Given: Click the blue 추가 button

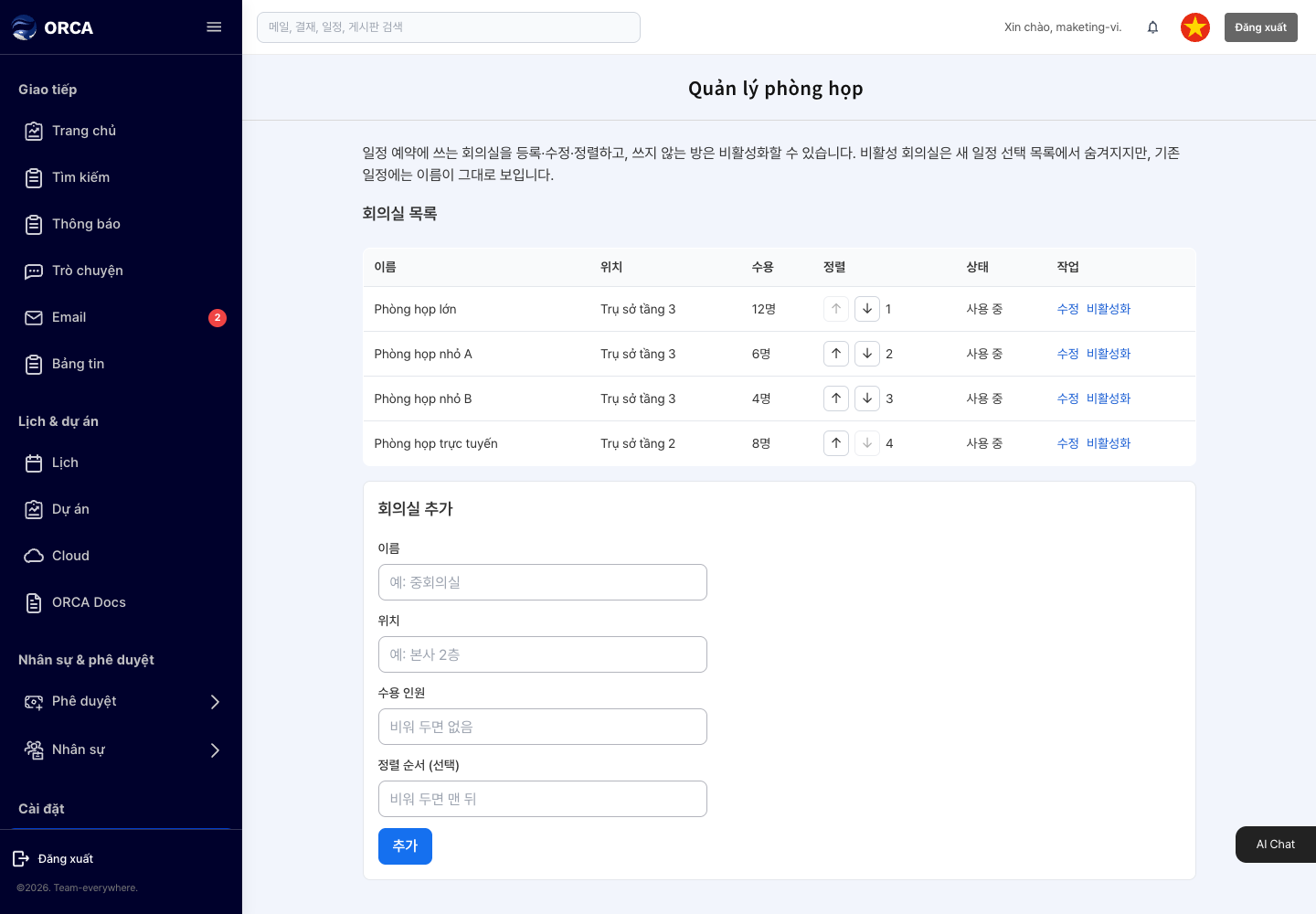Looking at the screenshot, I should pyautogui.click(x=405, y=846).
